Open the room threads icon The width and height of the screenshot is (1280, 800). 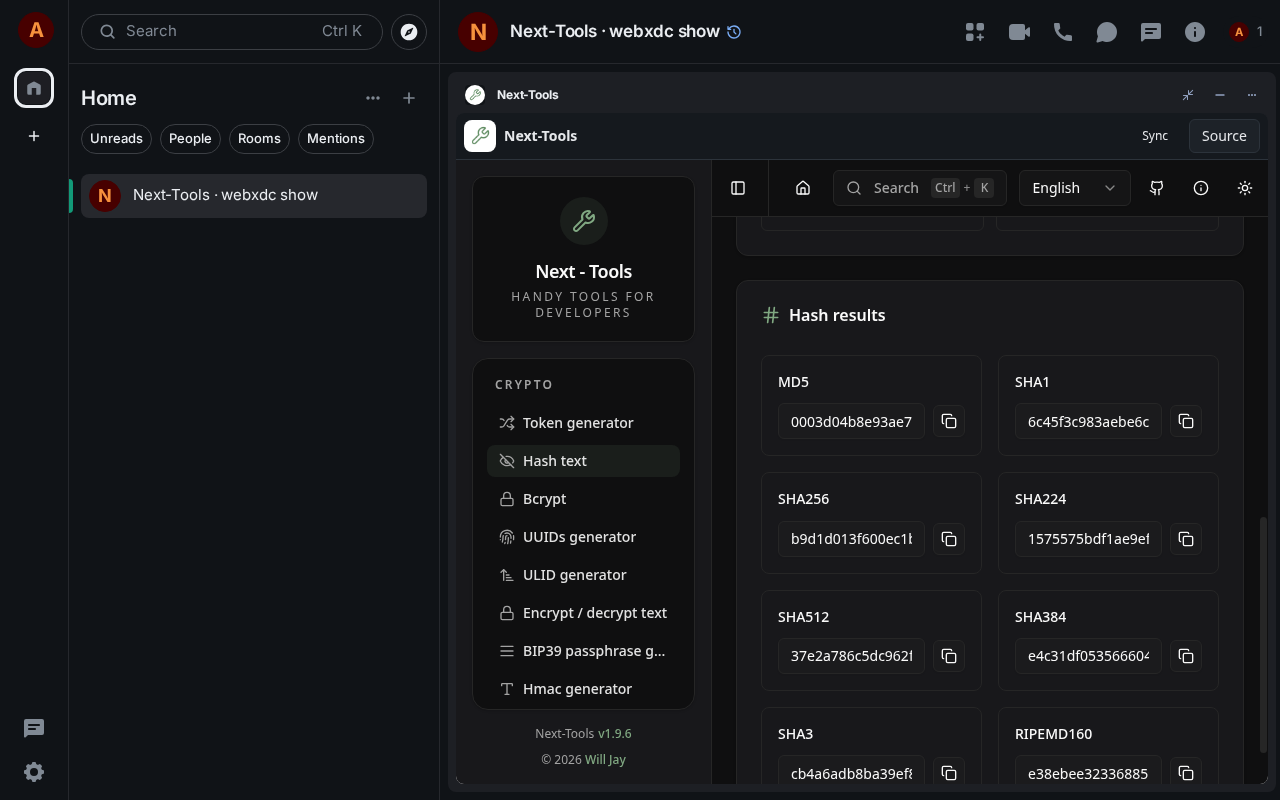pyautogui.click(x=1151, y=32)
